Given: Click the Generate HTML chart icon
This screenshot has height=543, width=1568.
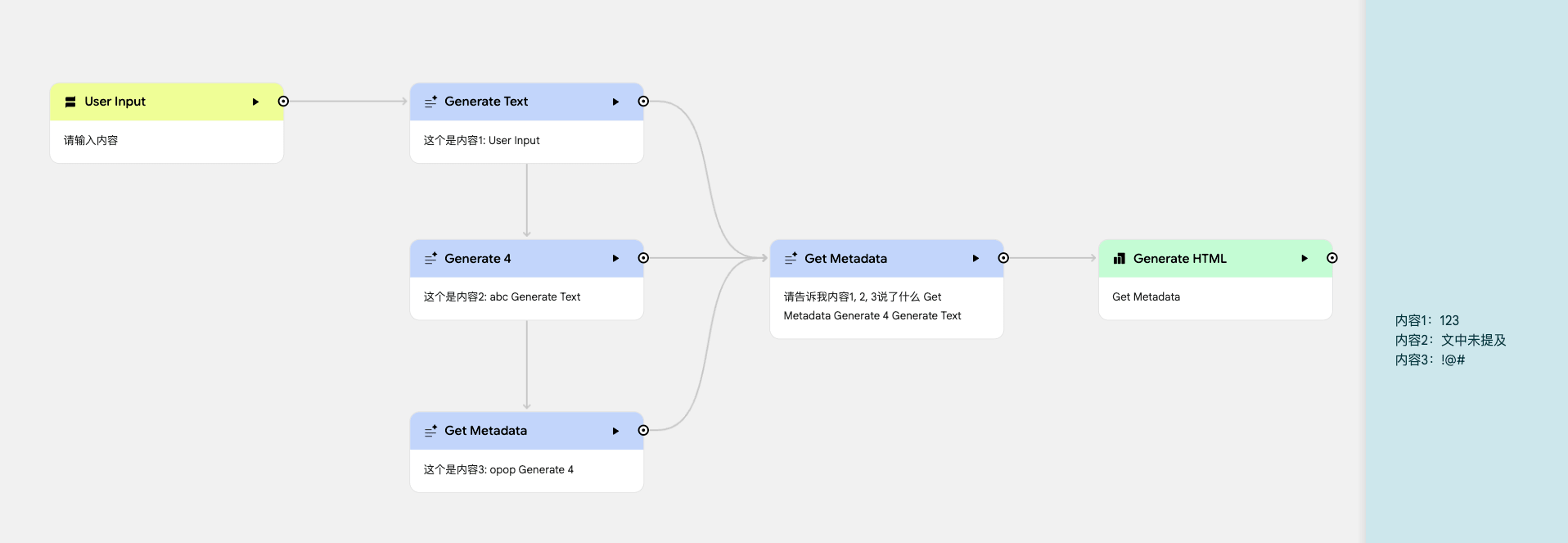Looking at the screenshot, I should coord(1120,259).
